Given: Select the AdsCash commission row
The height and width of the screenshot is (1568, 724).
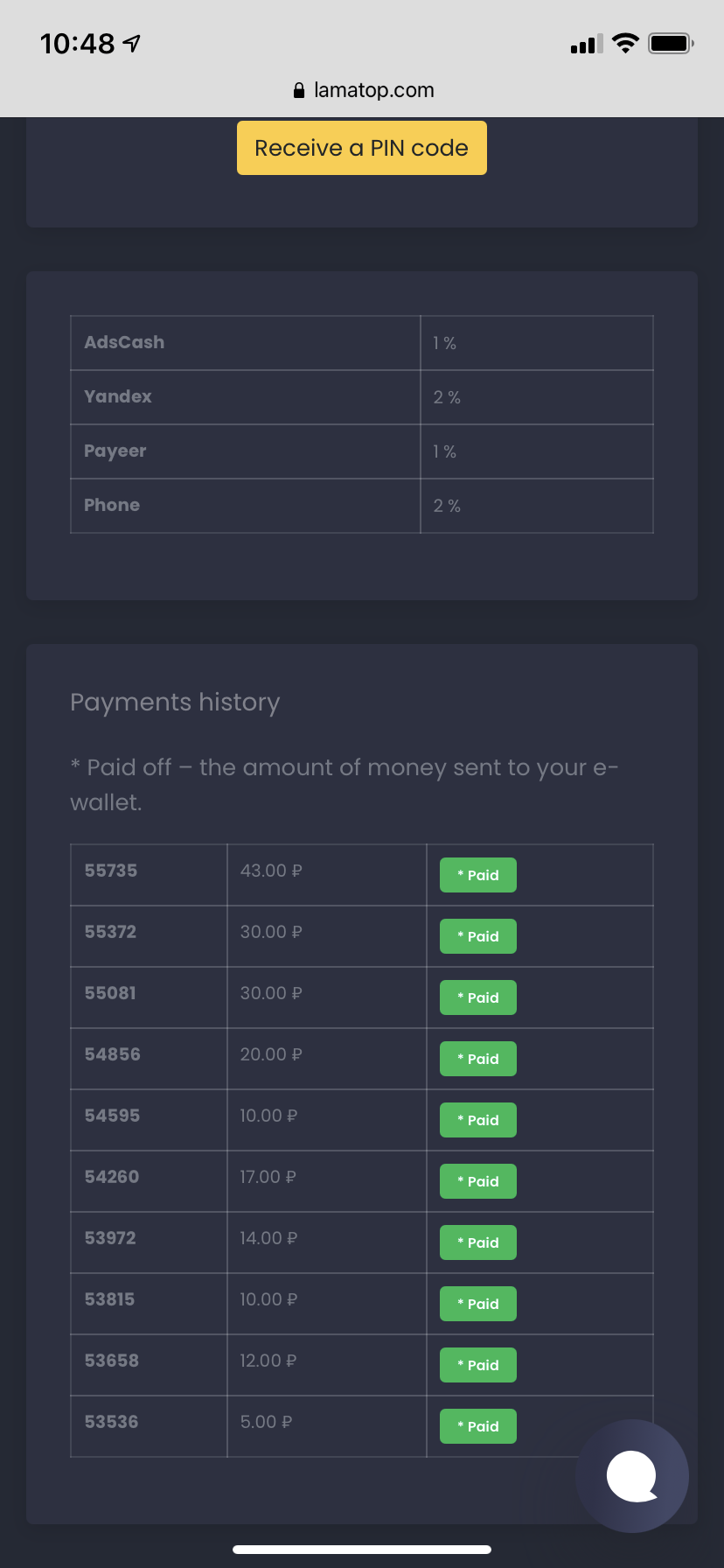Looking at the screenshot, I should point(361,343).
